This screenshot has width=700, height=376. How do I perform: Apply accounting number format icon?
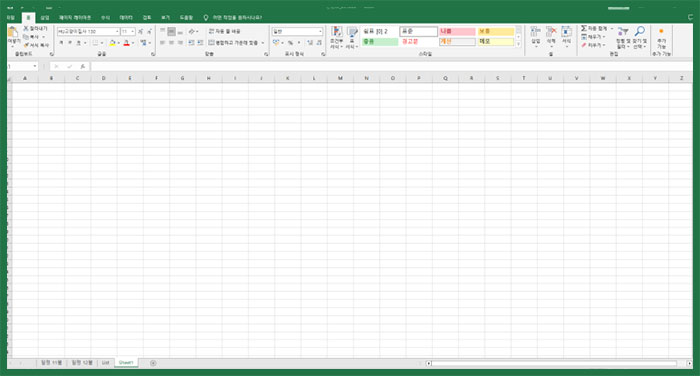(x=276, y=42)
